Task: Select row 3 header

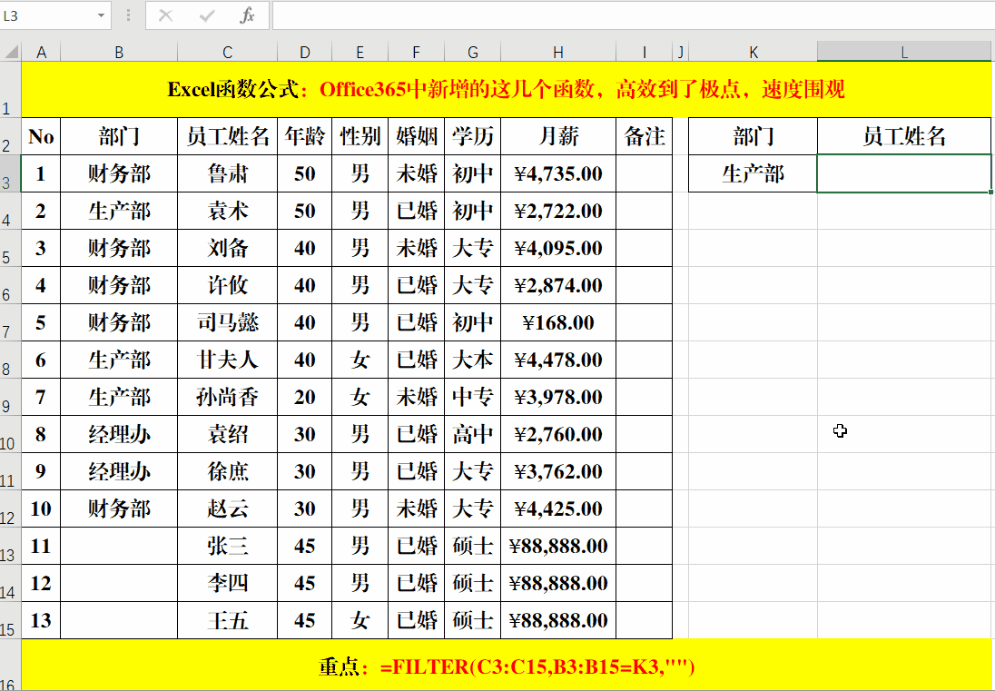Action: point(10,174)
